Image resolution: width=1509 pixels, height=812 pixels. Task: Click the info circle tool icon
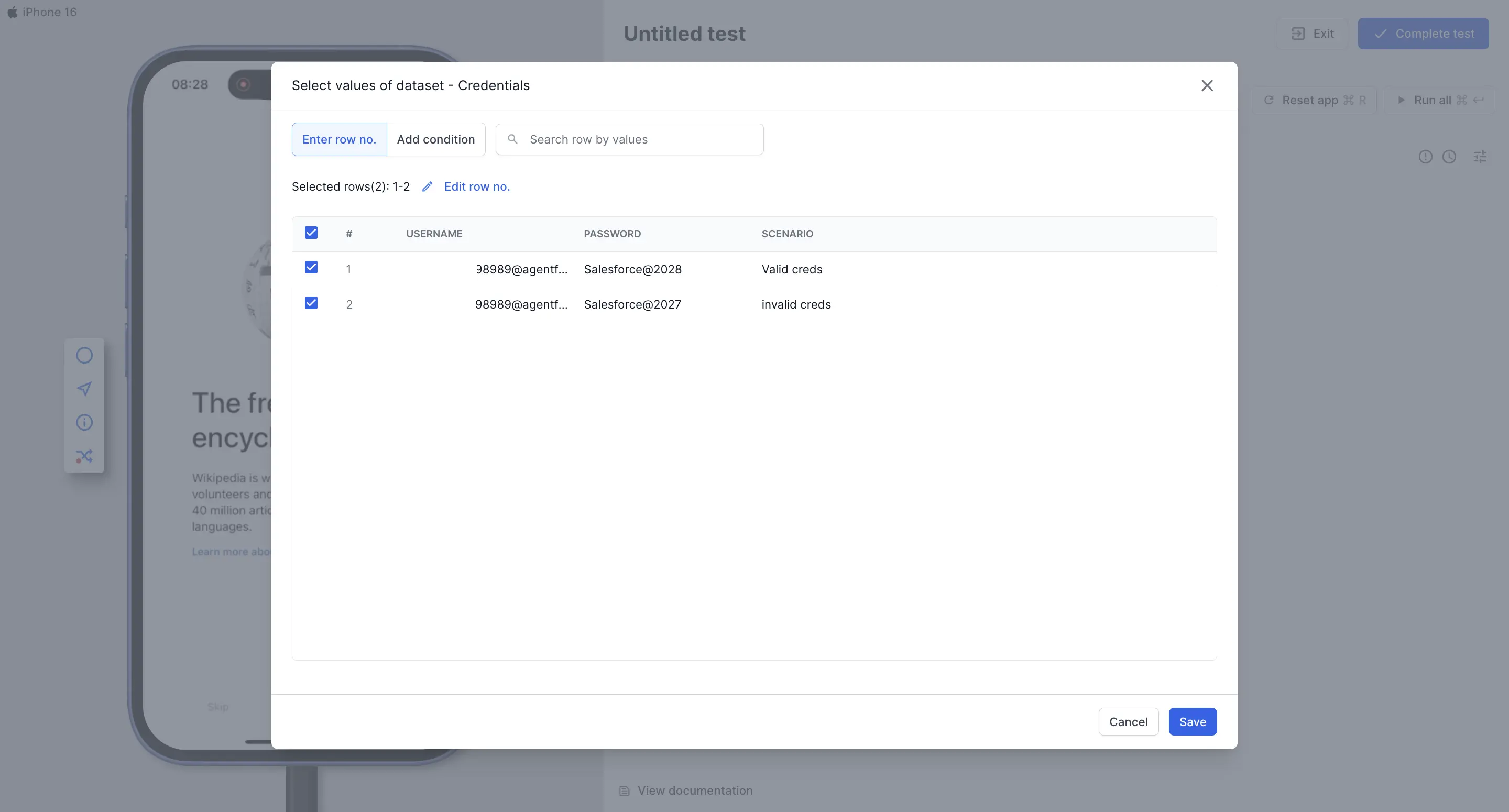pyautogui.click(x=84, y=422)
